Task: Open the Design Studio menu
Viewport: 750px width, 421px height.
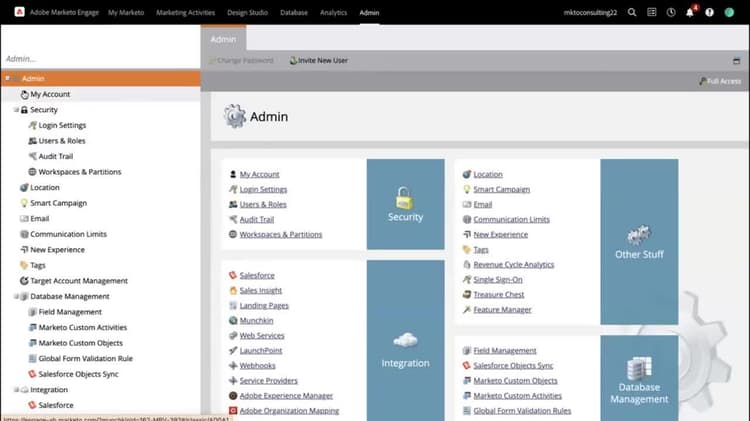Action: 247,12
